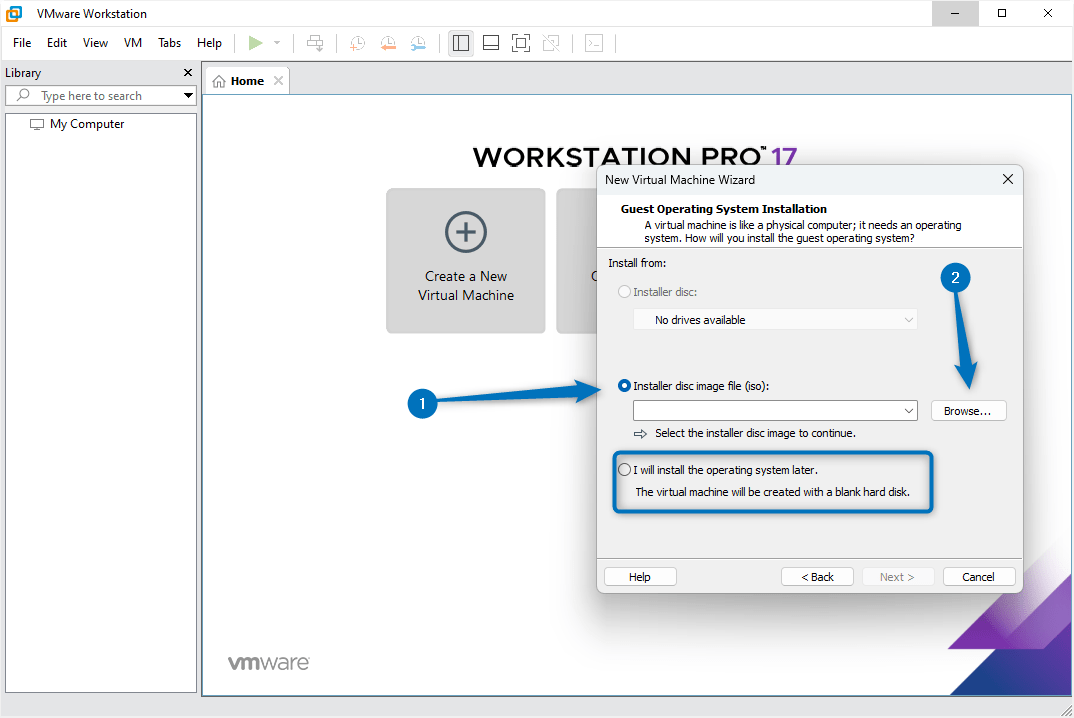Open the library search filter dropdown arrow
Image resolution: width=1074 pixels, height=718 pixels.
click(x=188, y=95)
